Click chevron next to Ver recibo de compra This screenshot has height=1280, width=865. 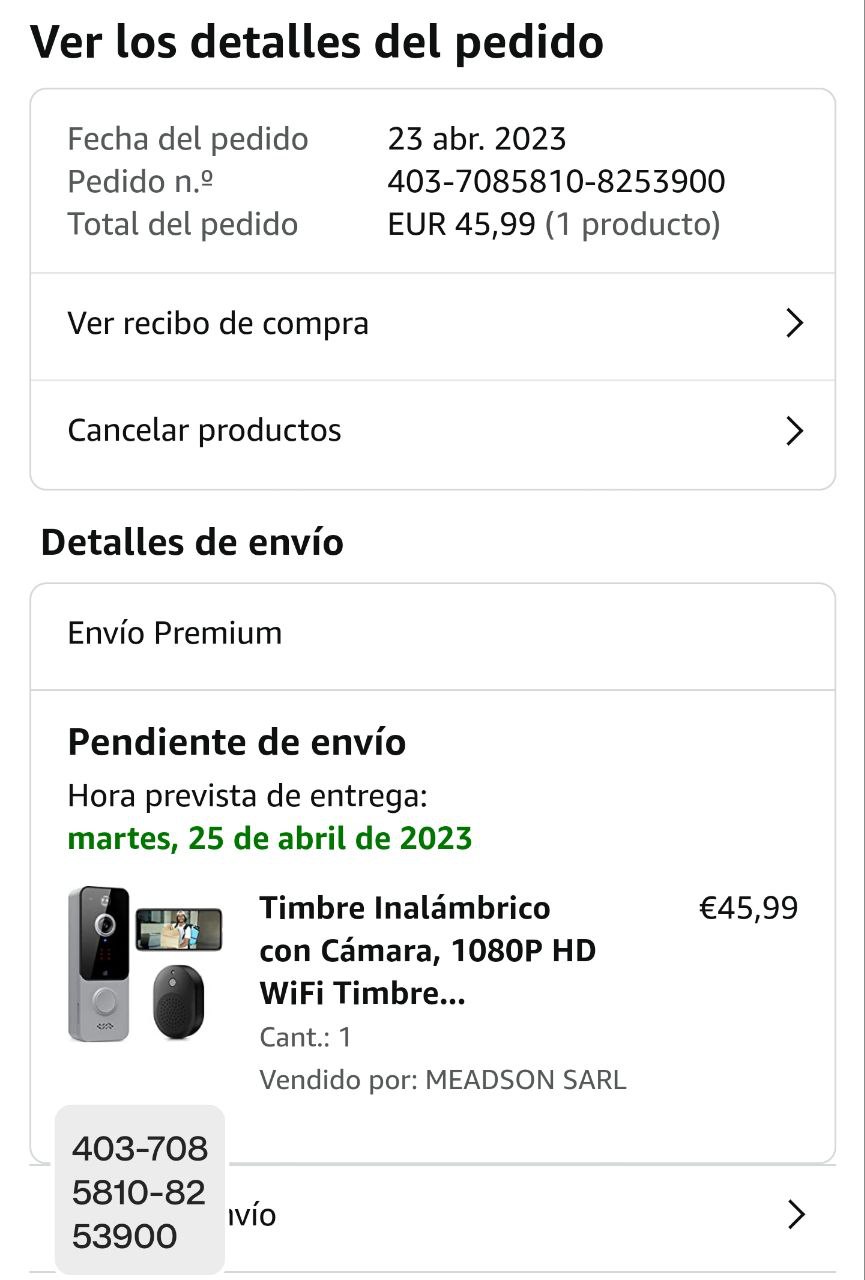coord(795,324)
